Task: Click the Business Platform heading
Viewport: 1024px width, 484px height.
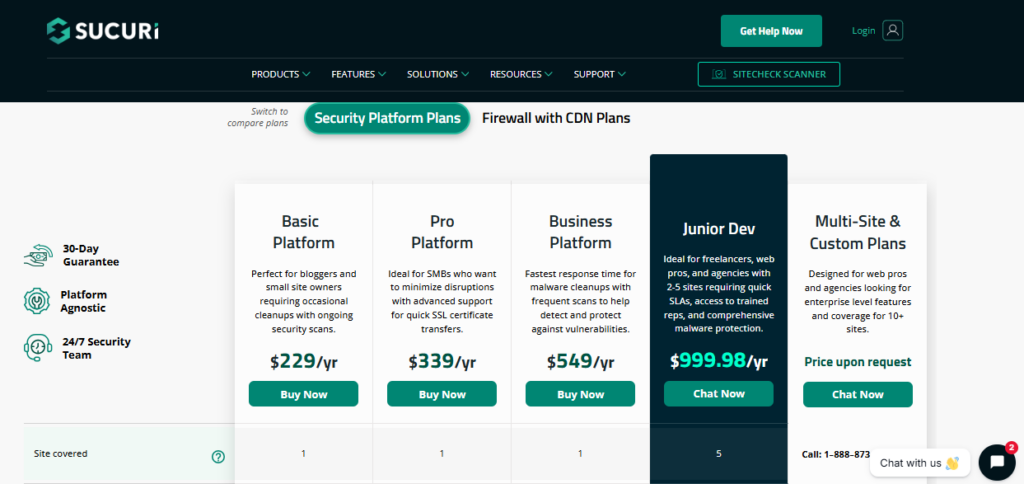Action: [x=581, y=232]
